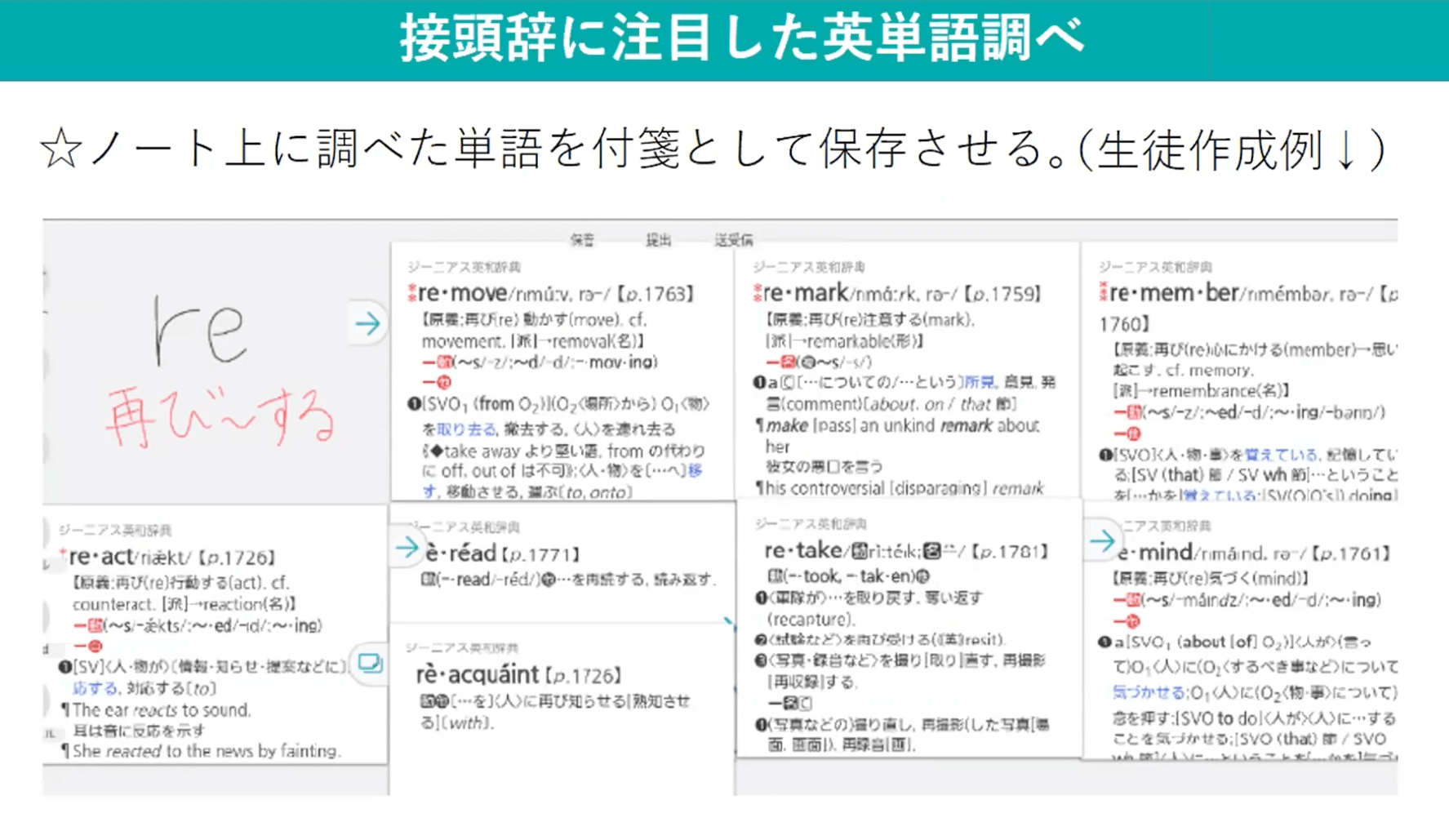Screen dimensions: 1449x840
Task: Select 保存 in the top toolbar
Action: point(584,239)
